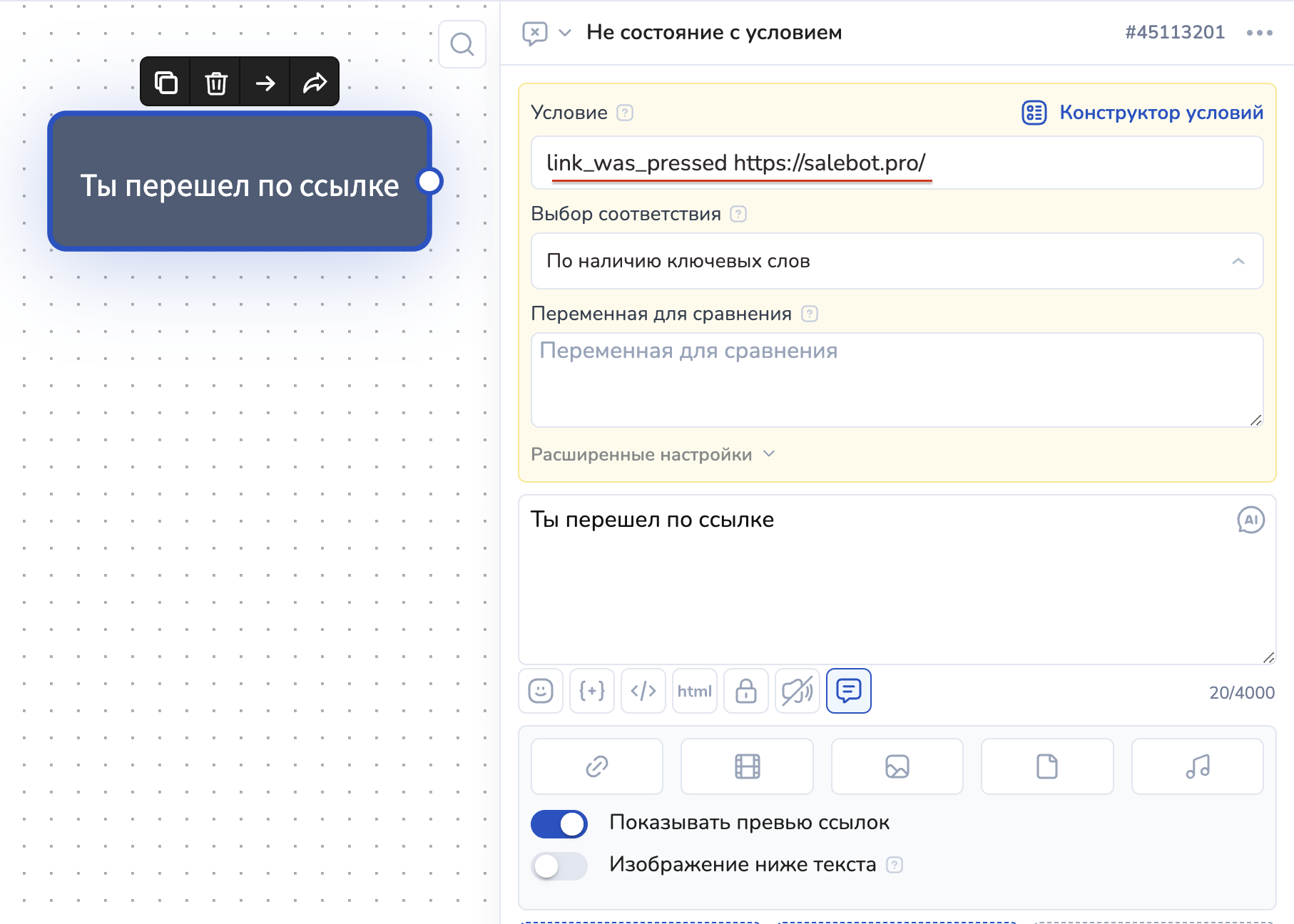Insert a variable with the curly braces icon
Screen dimensions: 1294x924
[592, 691]
